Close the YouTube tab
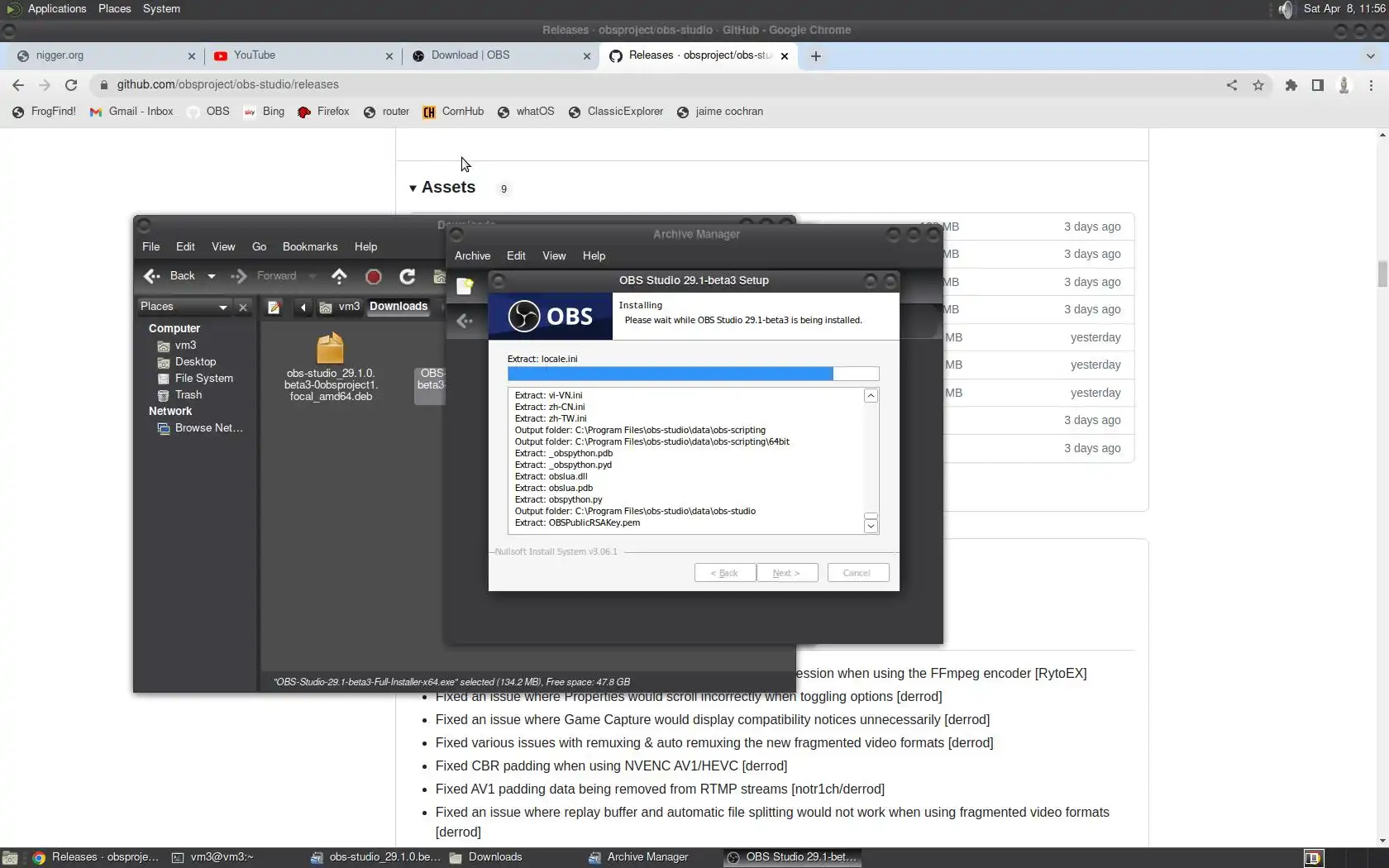Image resolution: width=1389 pixels, height=868 pixels. pyautogui.click(x=389, y=56)
